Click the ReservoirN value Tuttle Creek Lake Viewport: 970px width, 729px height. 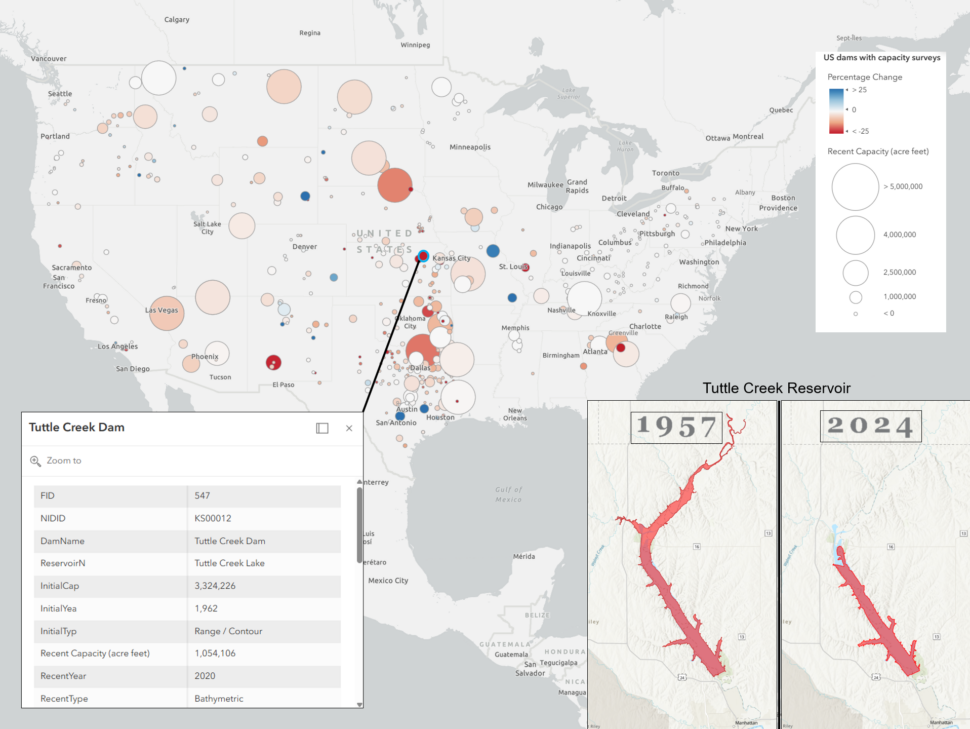pyautogui.click(x=230, y=563)
